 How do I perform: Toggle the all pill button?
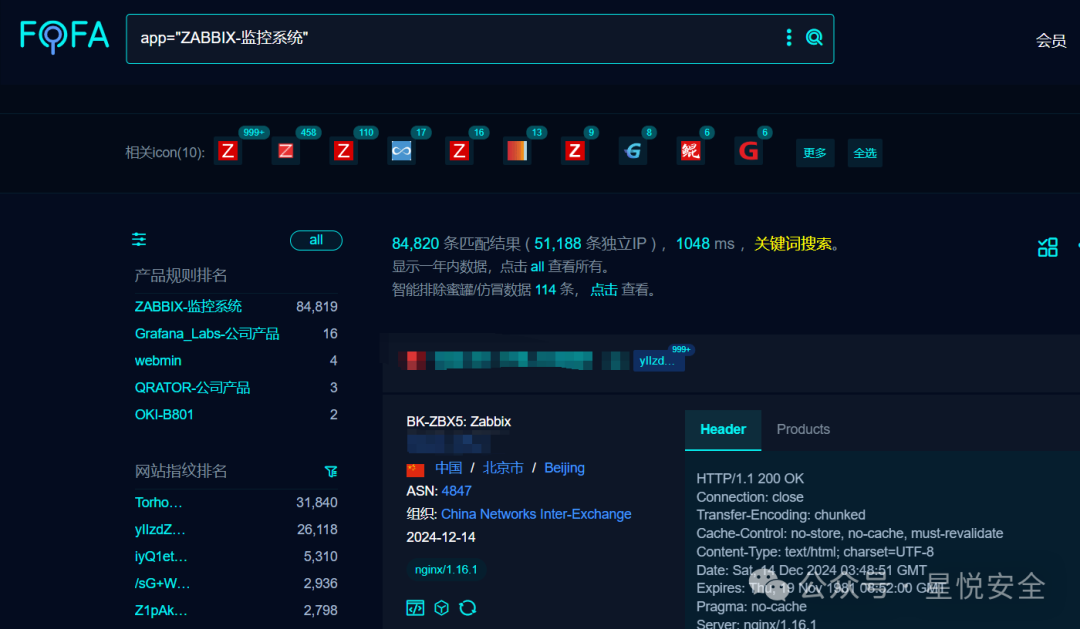click(316, 240)
